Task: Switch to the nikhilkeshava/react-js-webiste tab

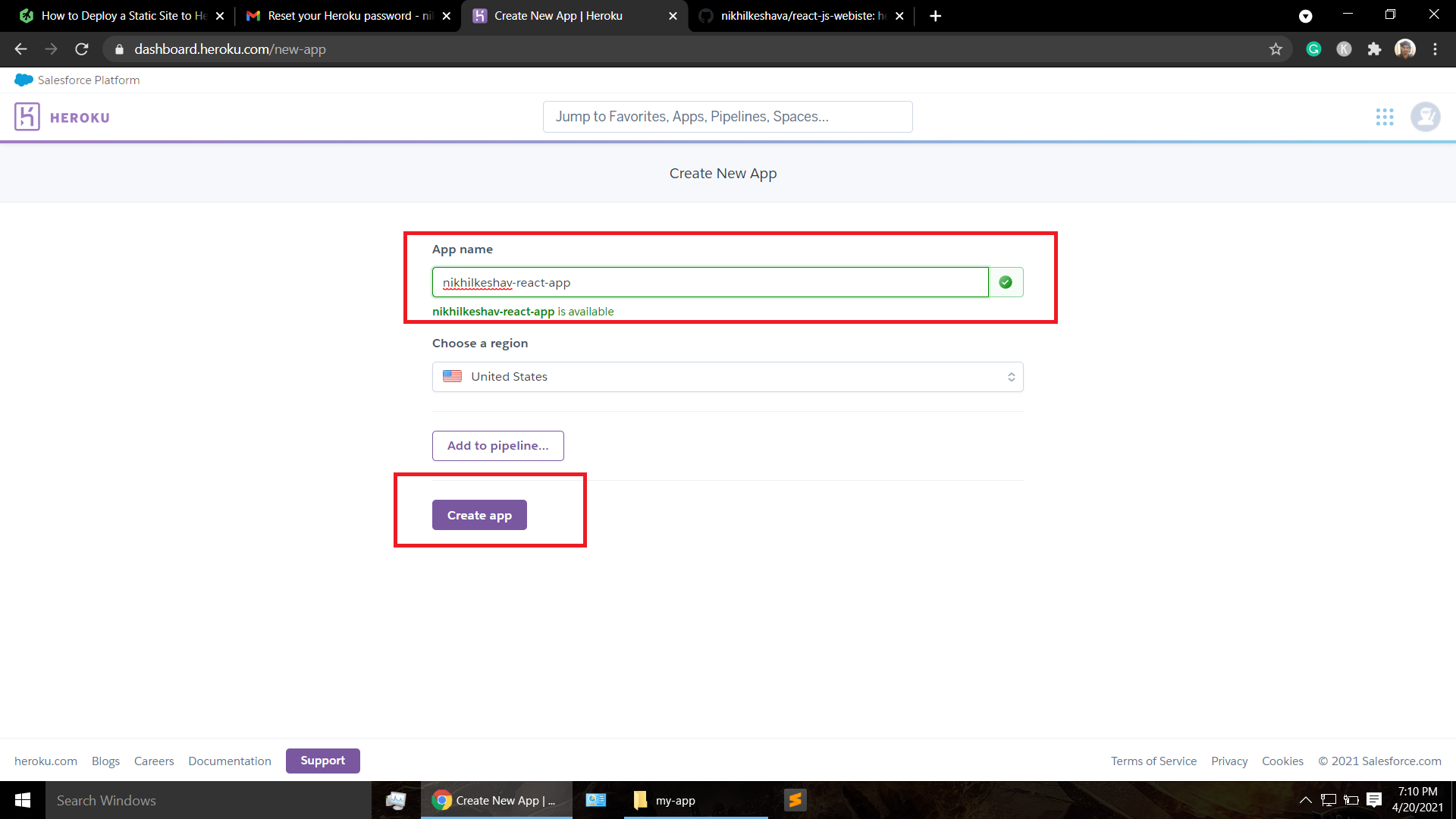Action: (x=803, y=16)
